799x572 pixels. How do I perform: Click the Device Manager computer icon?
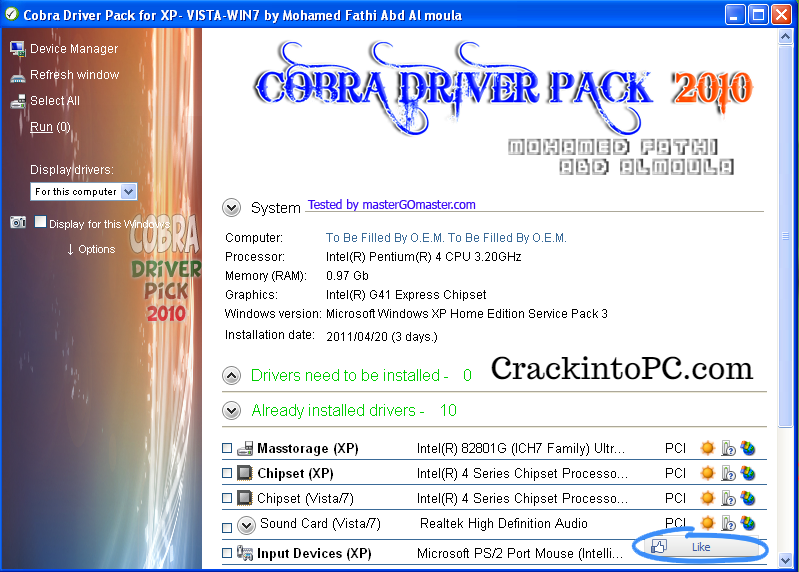(x=18, y=49)
